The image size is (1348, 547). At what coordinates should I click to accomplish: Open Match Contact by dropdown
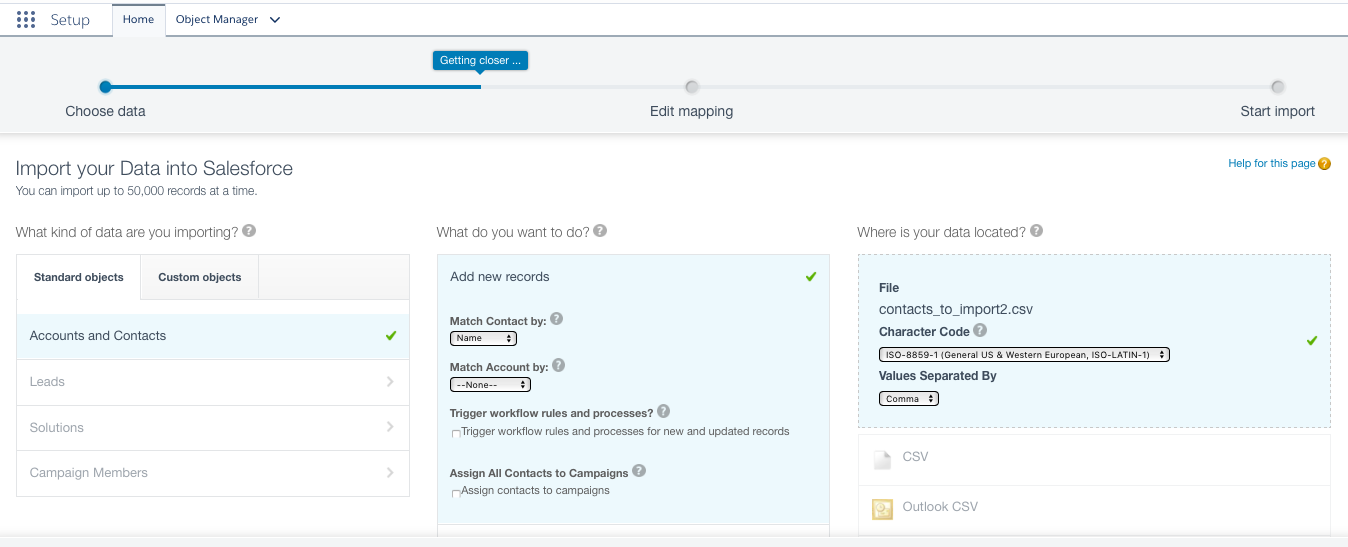click(483, 339)
